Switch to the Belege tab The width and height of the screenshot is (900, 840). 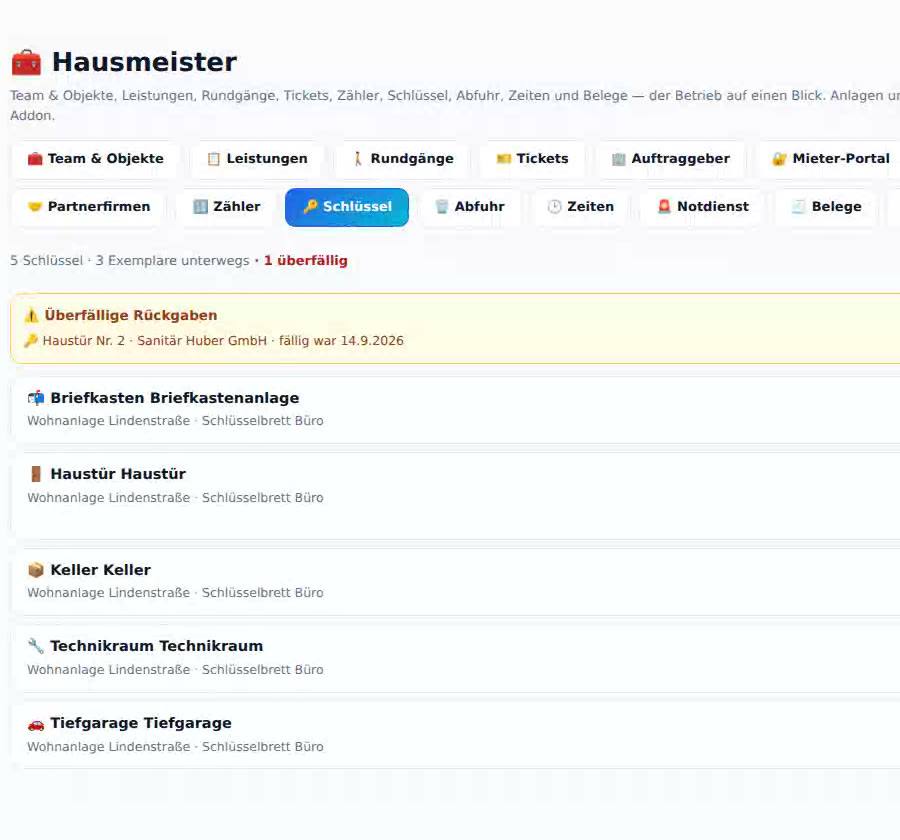point(827,207)
